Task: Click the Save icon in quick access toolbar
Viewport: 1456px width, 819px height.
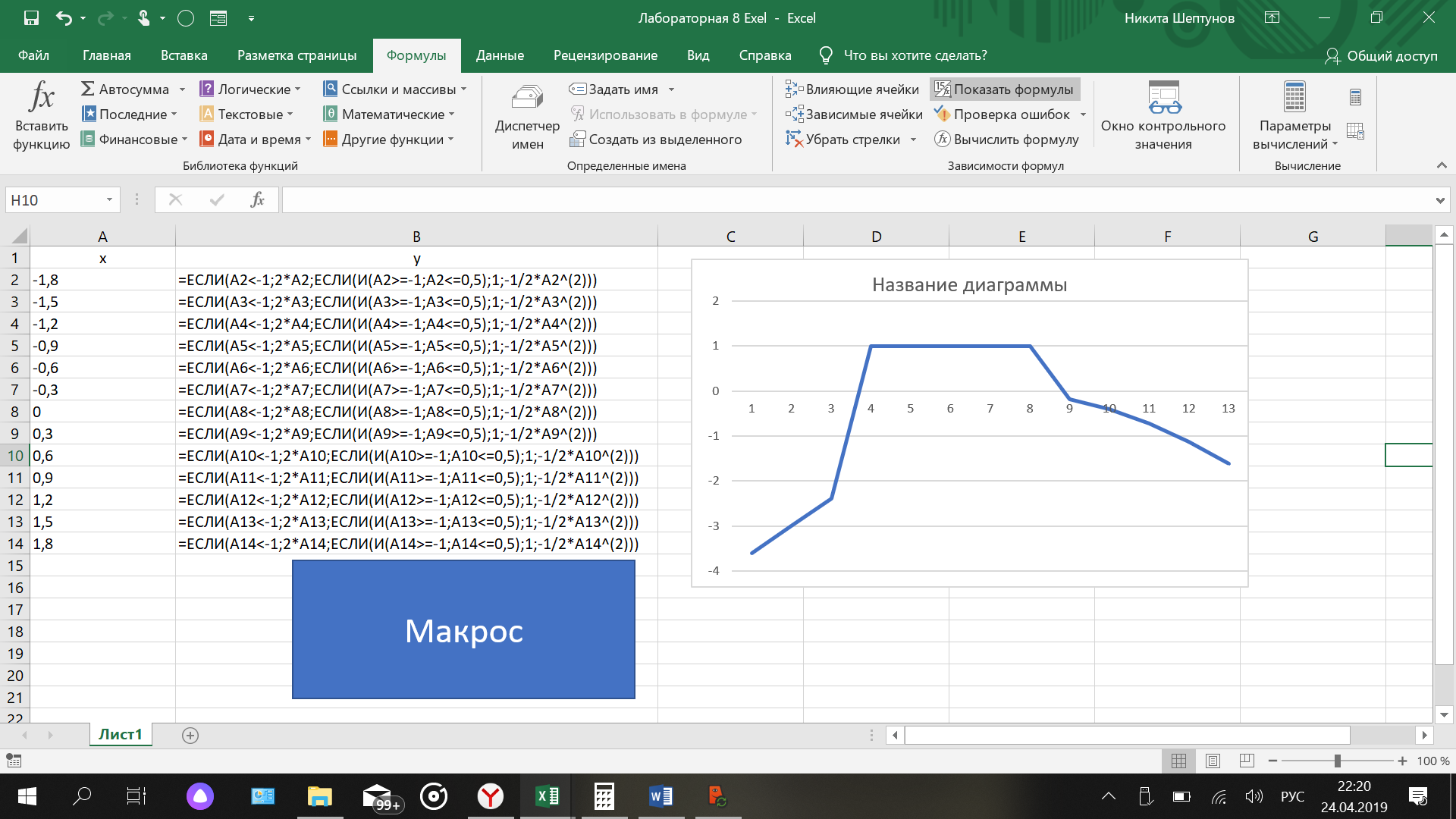Action: pyautogui.click(x=31, y=18)
